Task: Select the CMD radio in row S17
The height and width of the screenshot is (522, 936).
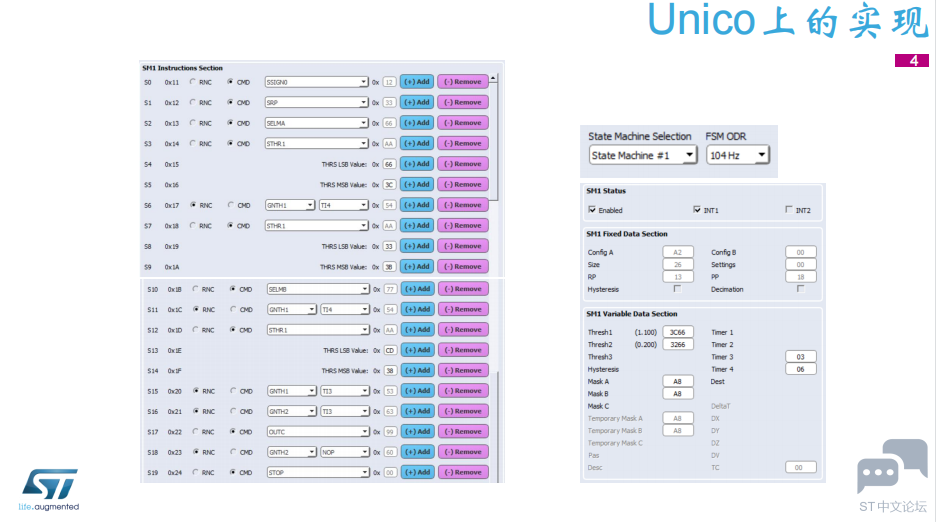Action: coord(233,431)
